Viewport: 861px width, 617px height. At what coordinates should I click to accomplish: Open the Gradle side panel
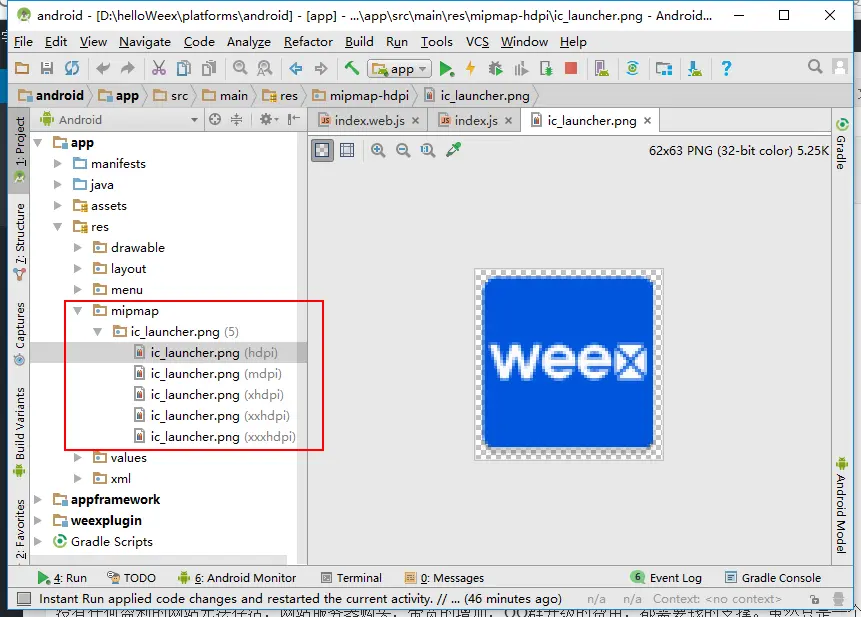coord(841,144)
